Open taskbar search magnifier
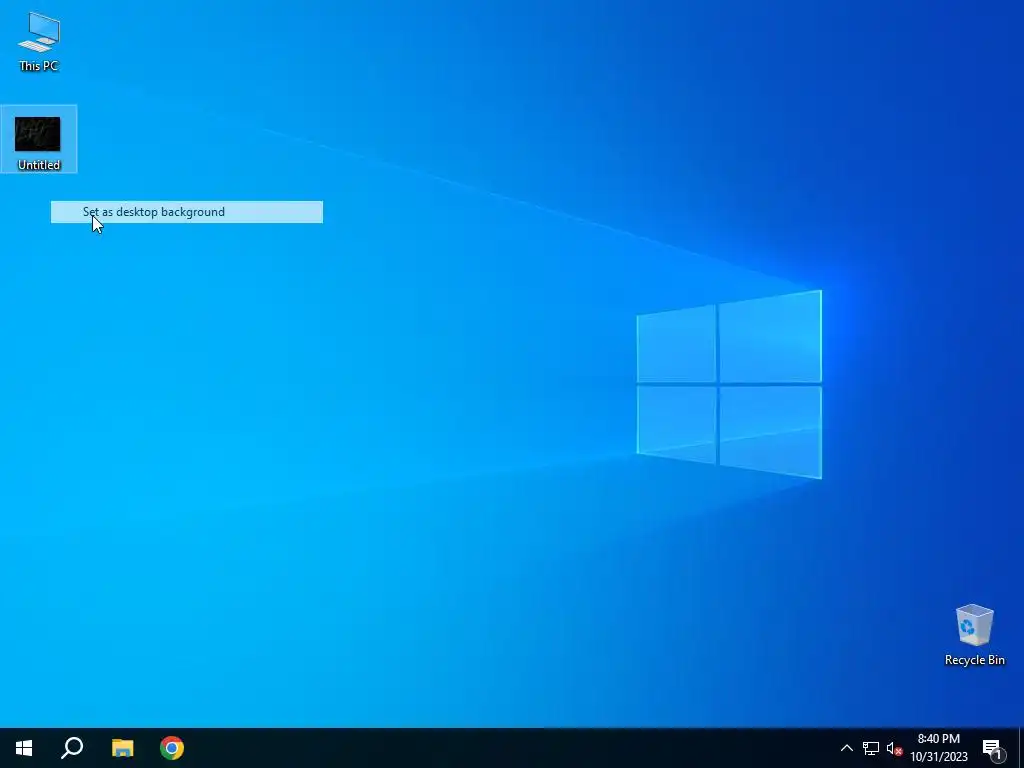Image resolution: width=1024 pixels, height=768 pixels. click(72, 748)
